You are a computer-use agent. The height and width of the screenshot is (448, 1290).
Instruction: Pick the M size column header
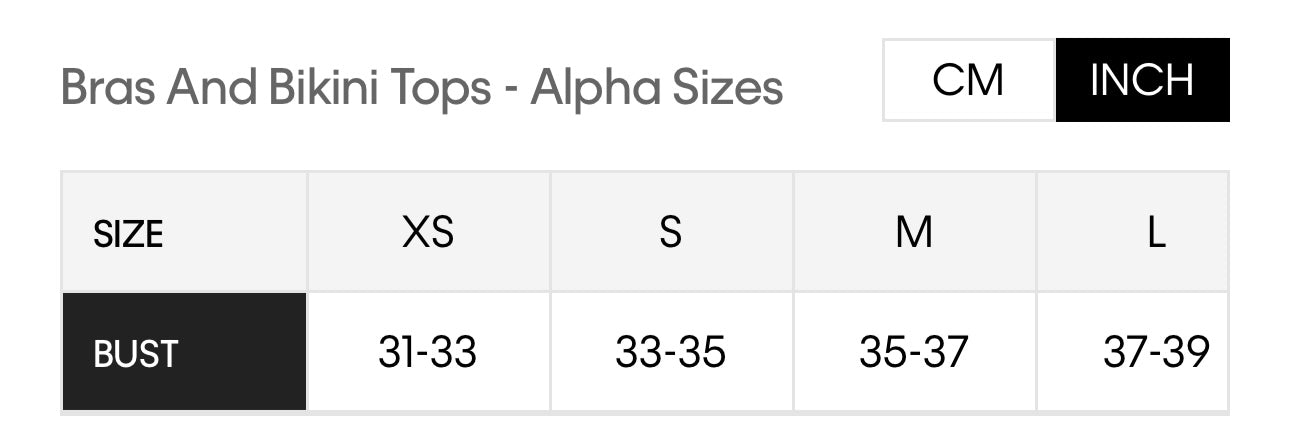click(914, 233)
